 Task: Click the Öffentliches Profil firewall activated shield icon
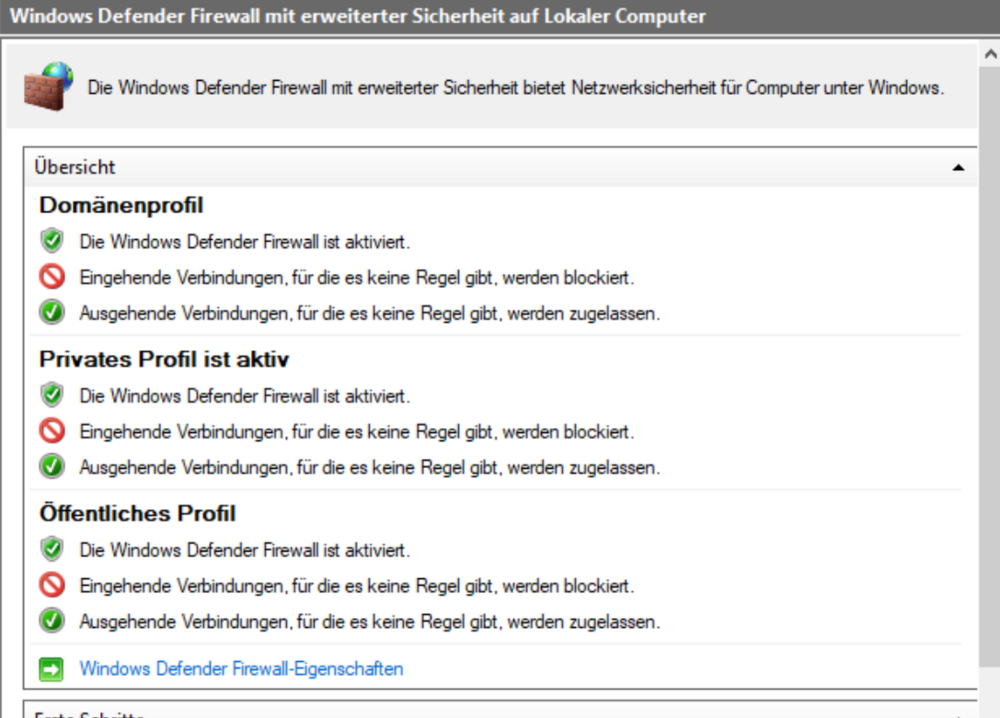click(52, 549)
